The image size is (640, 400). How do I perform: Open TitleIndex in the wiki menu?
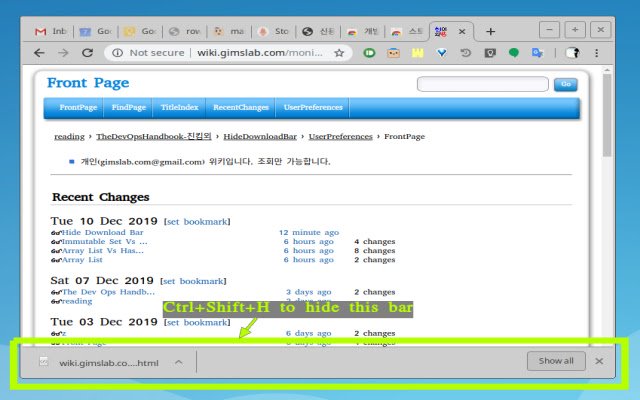pos(179,107)
